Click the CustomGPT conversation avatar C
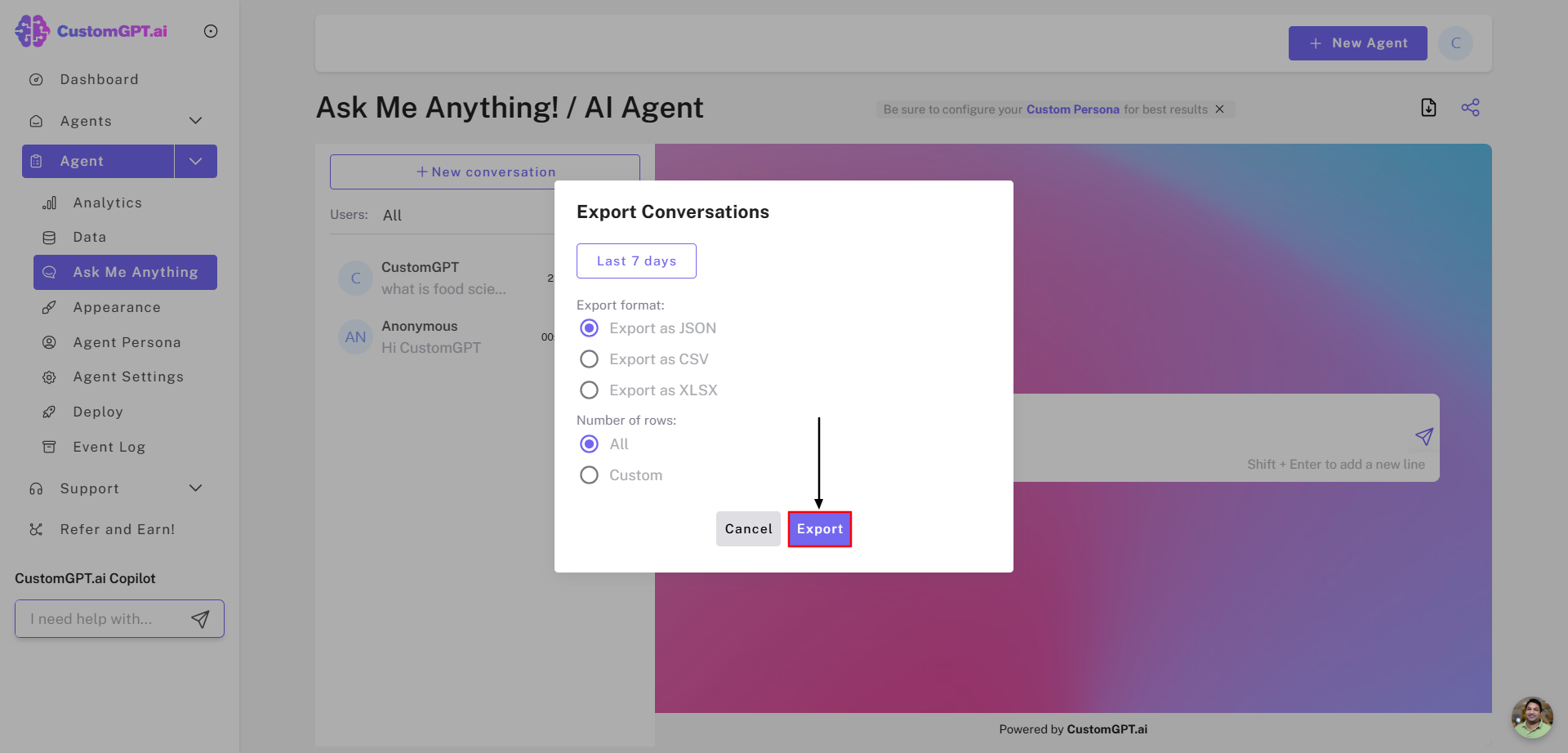Screen dimensions: 1568x753 [x=355, y=278]
